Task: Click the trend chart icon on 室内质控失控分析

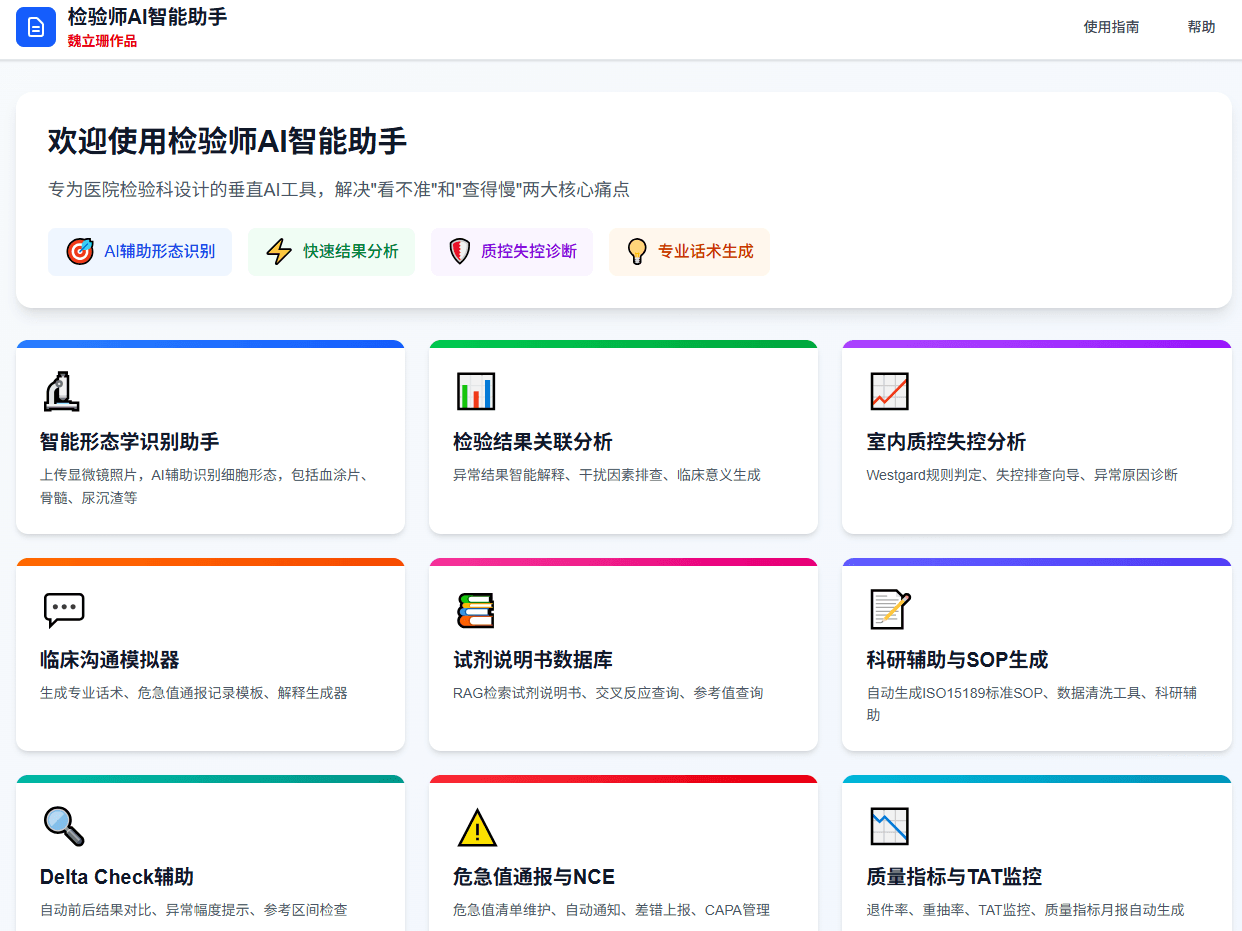Action: tap(890, 392)
